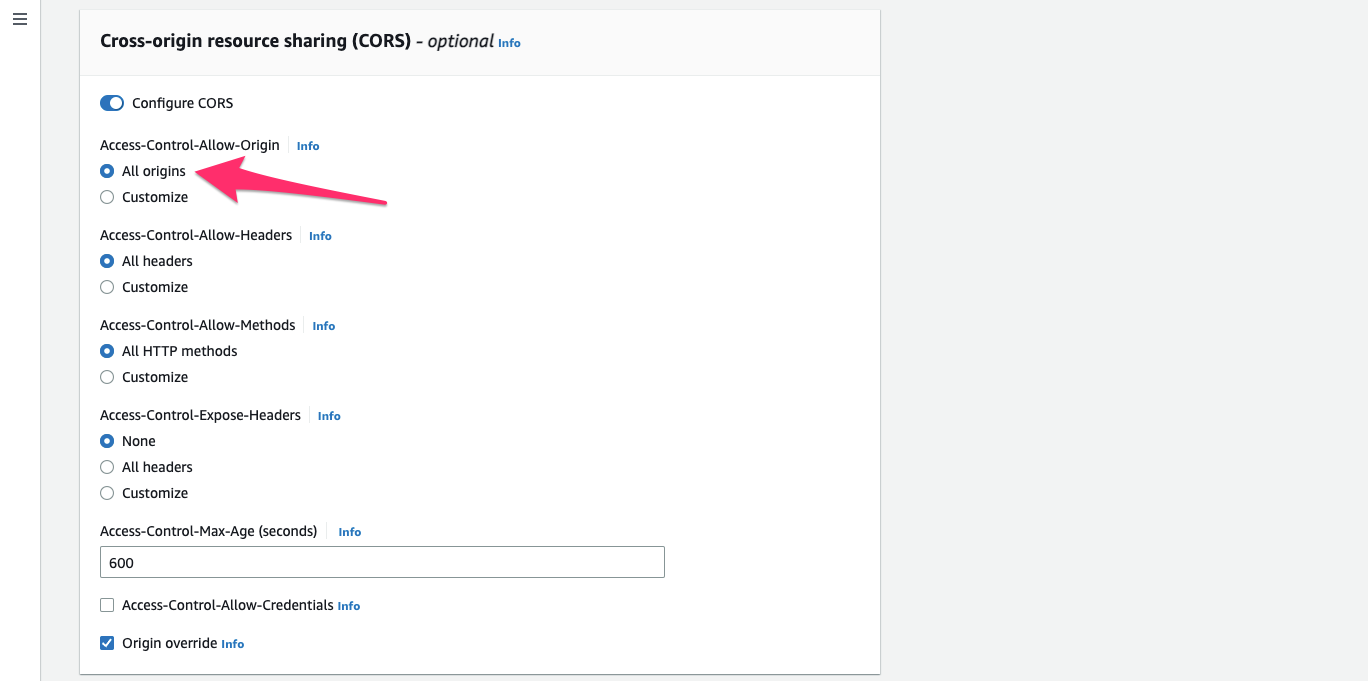Click Info next to Access-Control-Allow-Methods
1368x681 pixels.
coord(323,326)
